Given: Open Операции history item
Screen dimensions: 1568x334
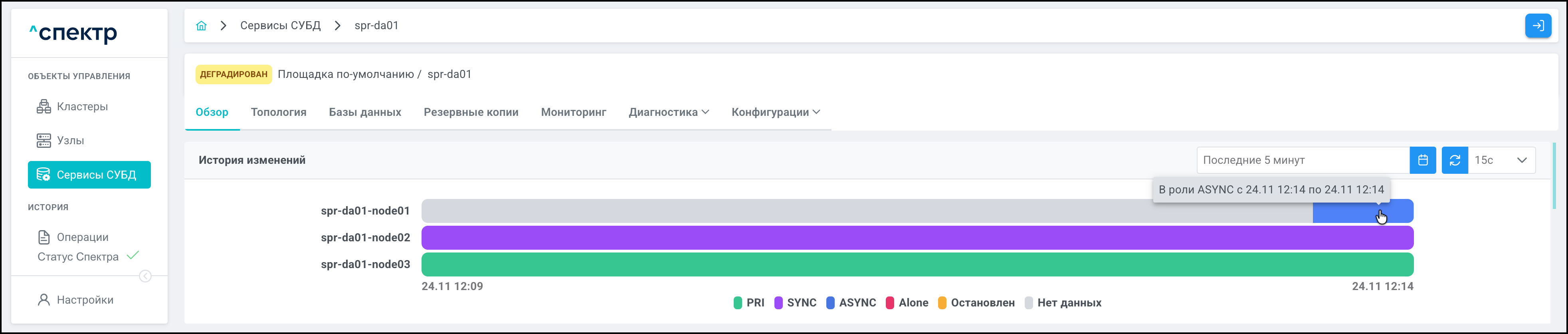Looking at the screenshot, I should [82, 237].
